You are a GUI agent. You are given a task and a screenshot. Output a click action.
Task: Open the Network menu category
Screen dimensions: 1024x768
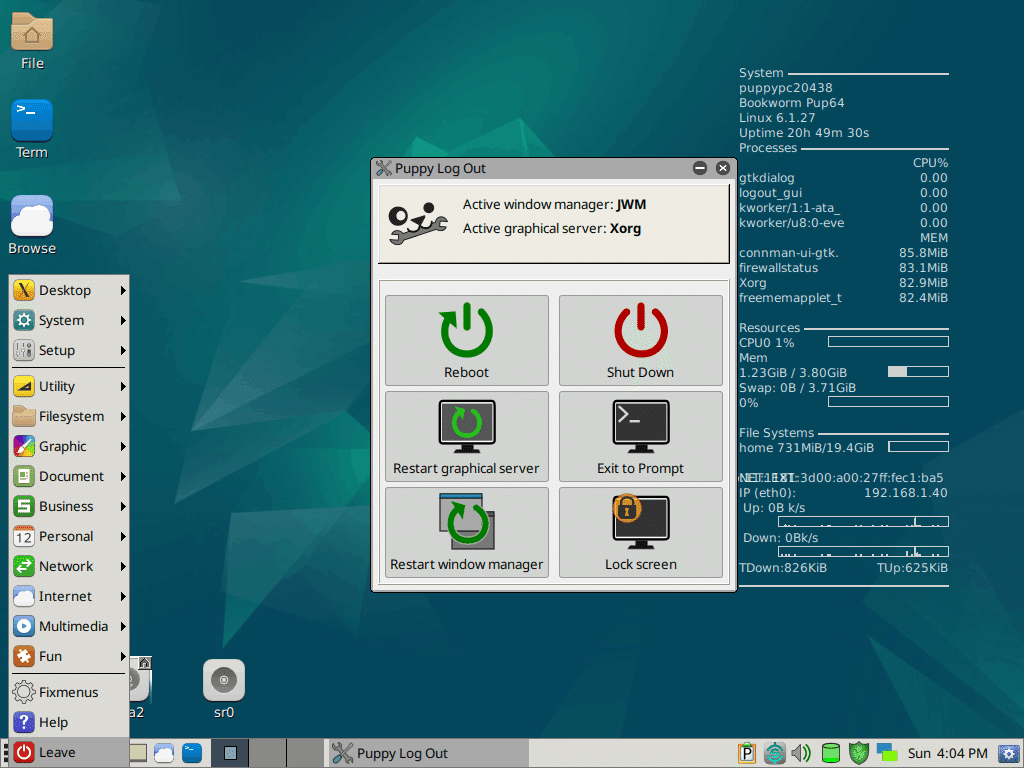point(69,566)
